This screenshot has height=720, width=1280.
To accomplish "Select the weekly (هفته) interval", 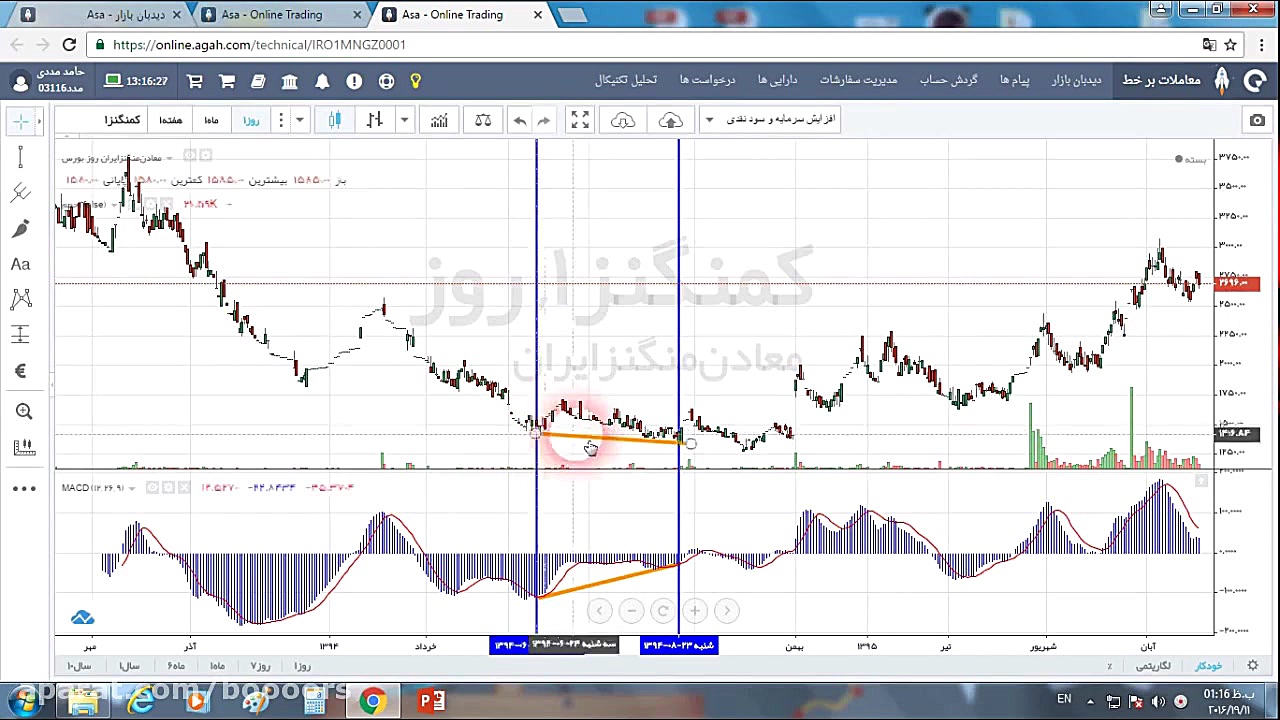I will point(171,120).
